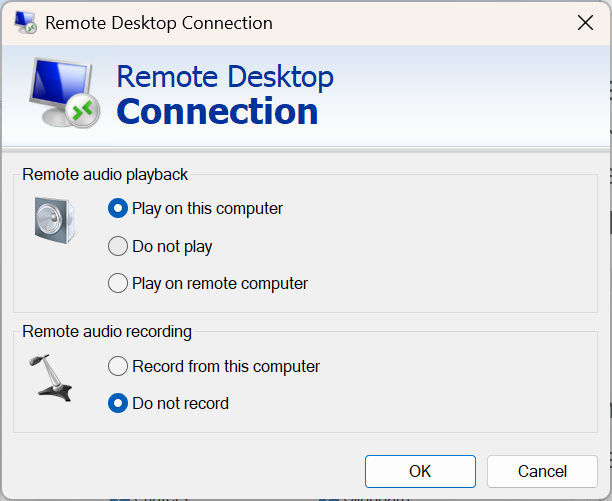Confirm settings with the OK button

pyautogui.click(x=420, y=471)
